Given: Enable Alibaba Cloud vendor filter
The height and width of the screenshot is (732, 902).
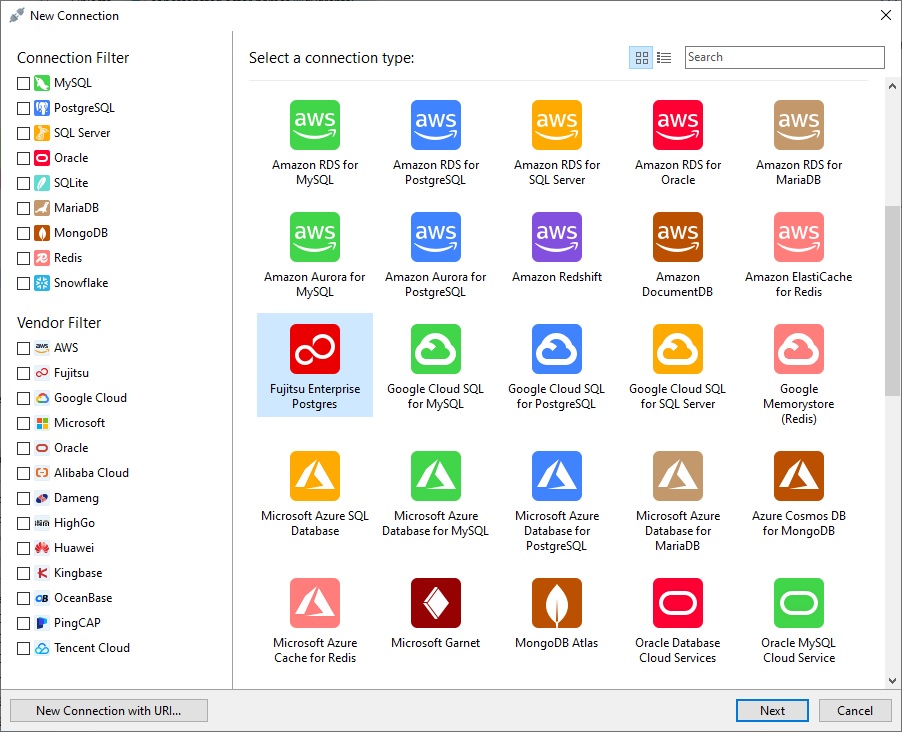Looking at the screenshot, I should click(x=24, y=474).
